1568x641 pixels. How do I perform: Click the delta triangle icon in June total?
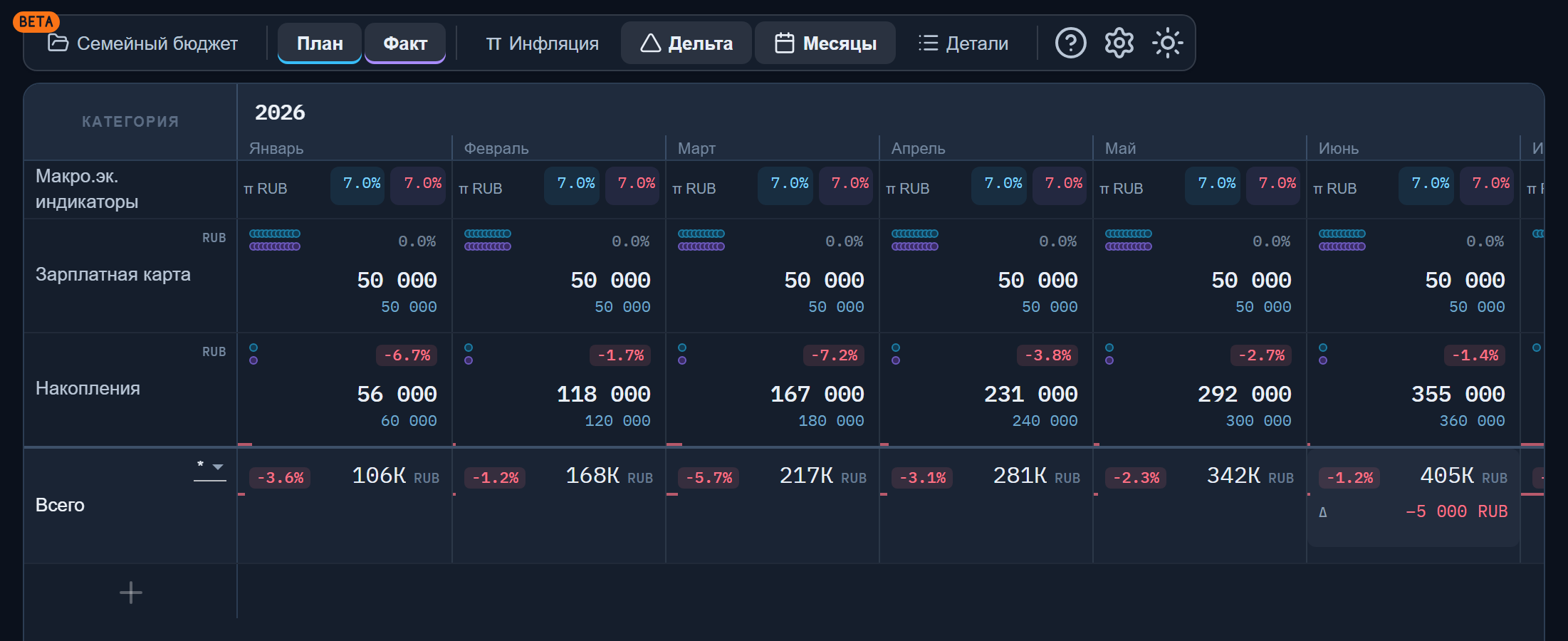tap(1322, 512)
